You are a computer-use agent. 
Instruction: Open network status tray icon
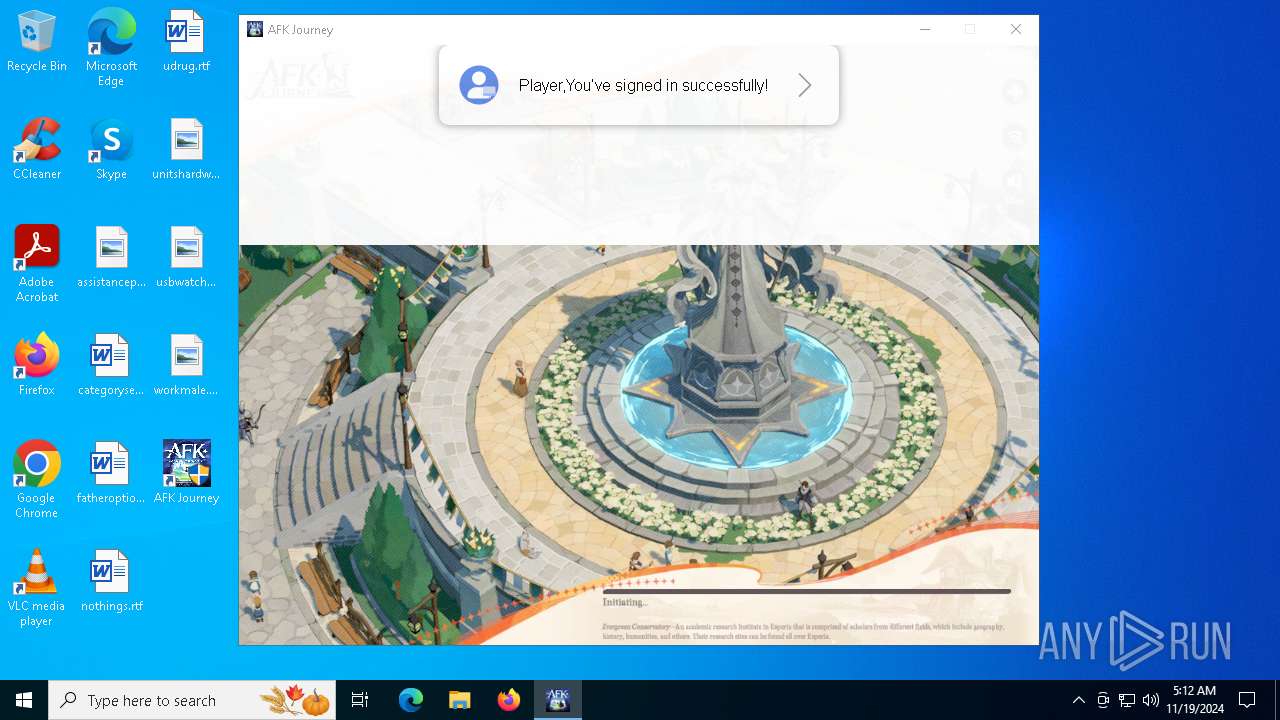(x=1127, y=700)
